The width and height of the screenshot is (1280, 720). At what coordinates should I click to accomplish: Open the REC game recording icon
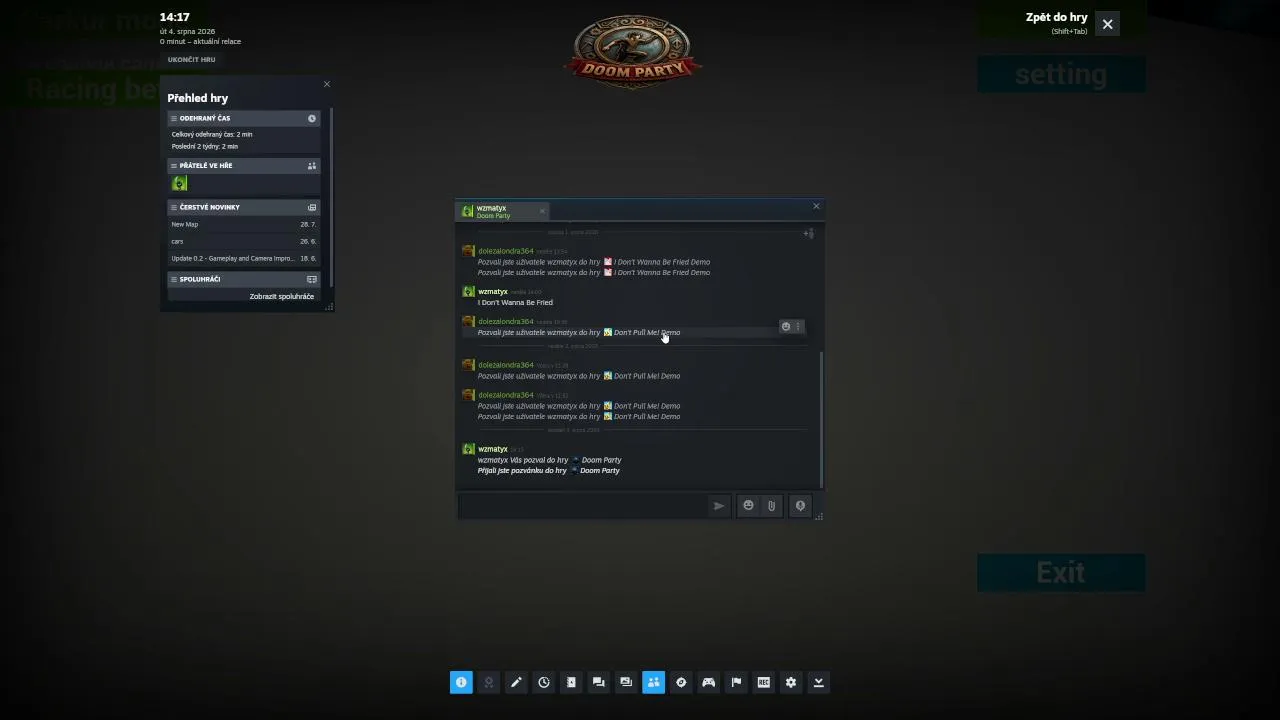pyautogui.click(x=763, y=682)
